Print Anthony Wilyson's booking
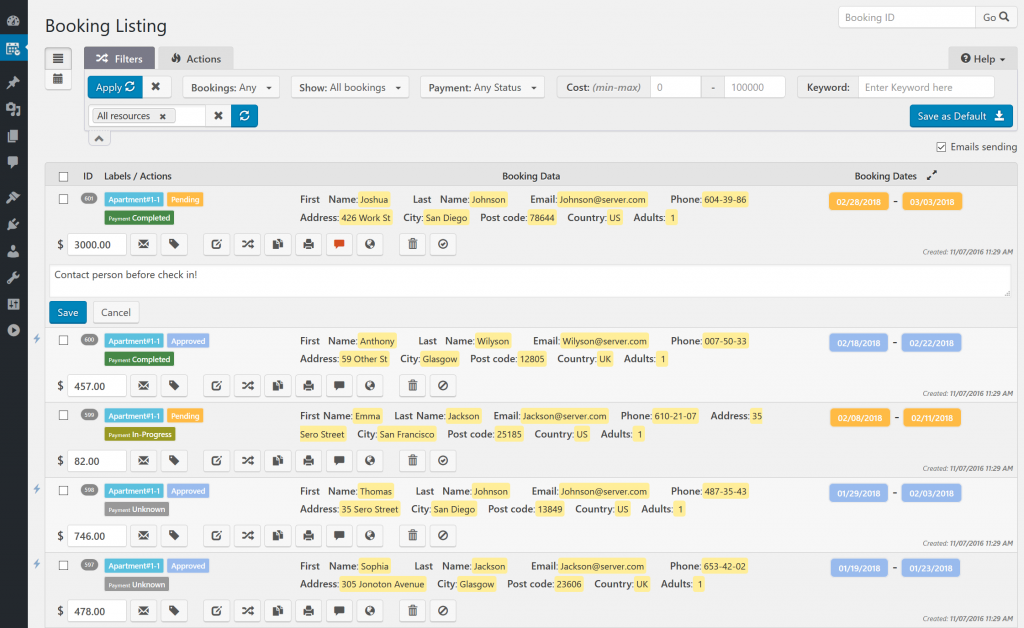The width and height of the screenshot is (1024, 628). 308,385
